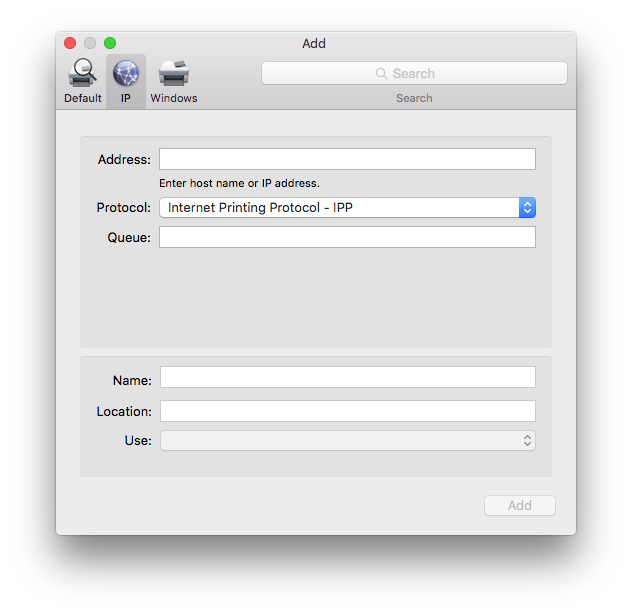Viewport: 632px width, 615px height.
Task: Click the Add button
Action: [x=520, y=505]
